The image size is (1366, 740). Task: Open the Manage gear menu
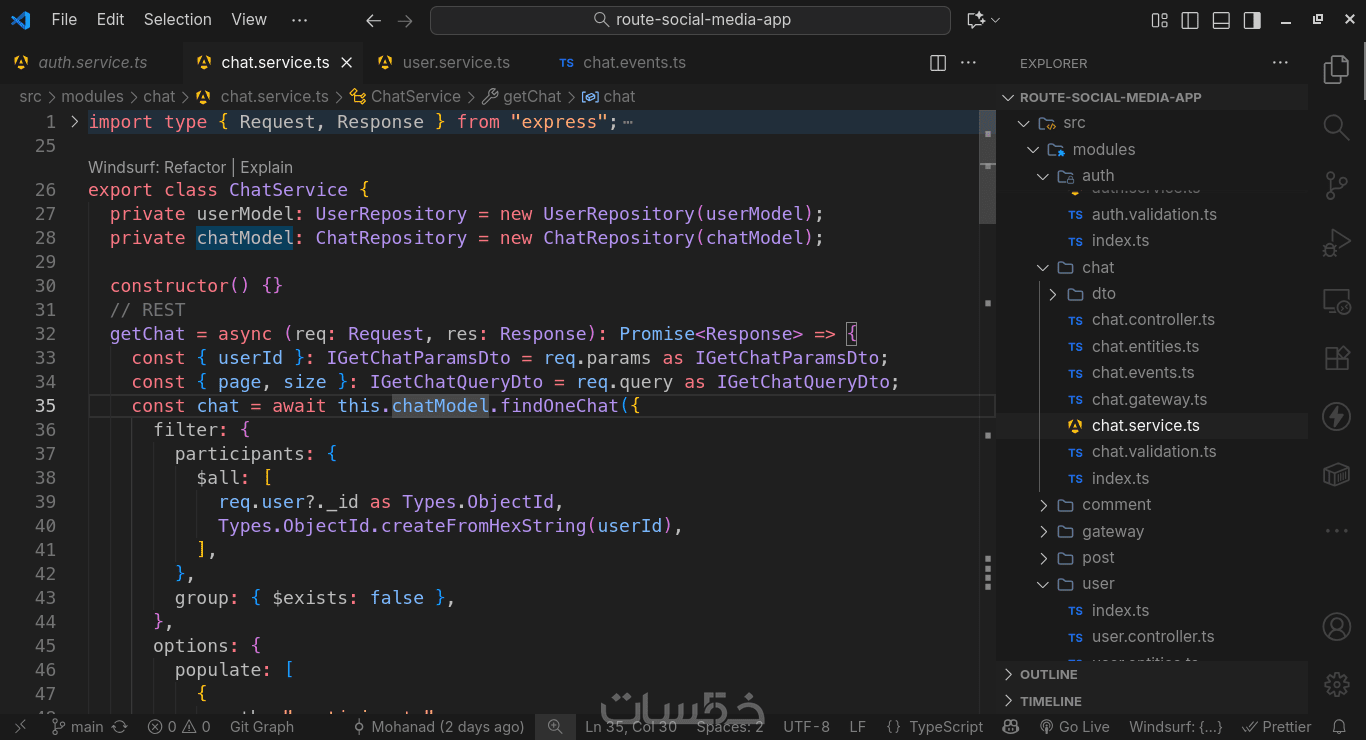coord(1337,684)
